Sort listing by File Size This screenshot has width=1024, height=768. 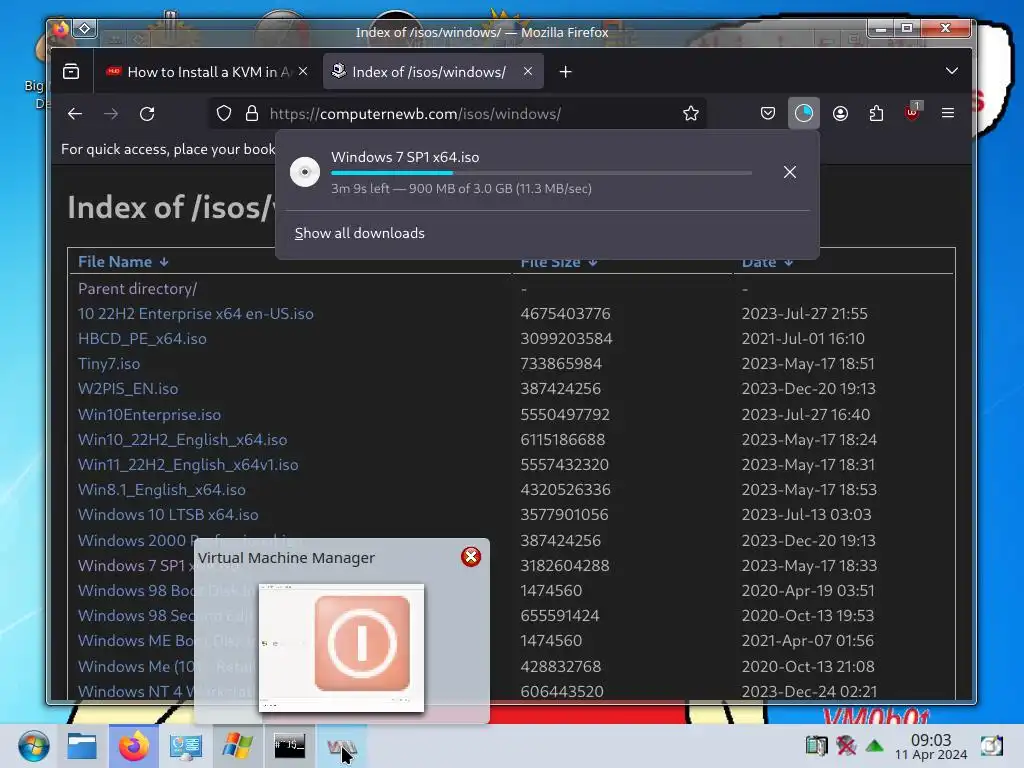558,262
